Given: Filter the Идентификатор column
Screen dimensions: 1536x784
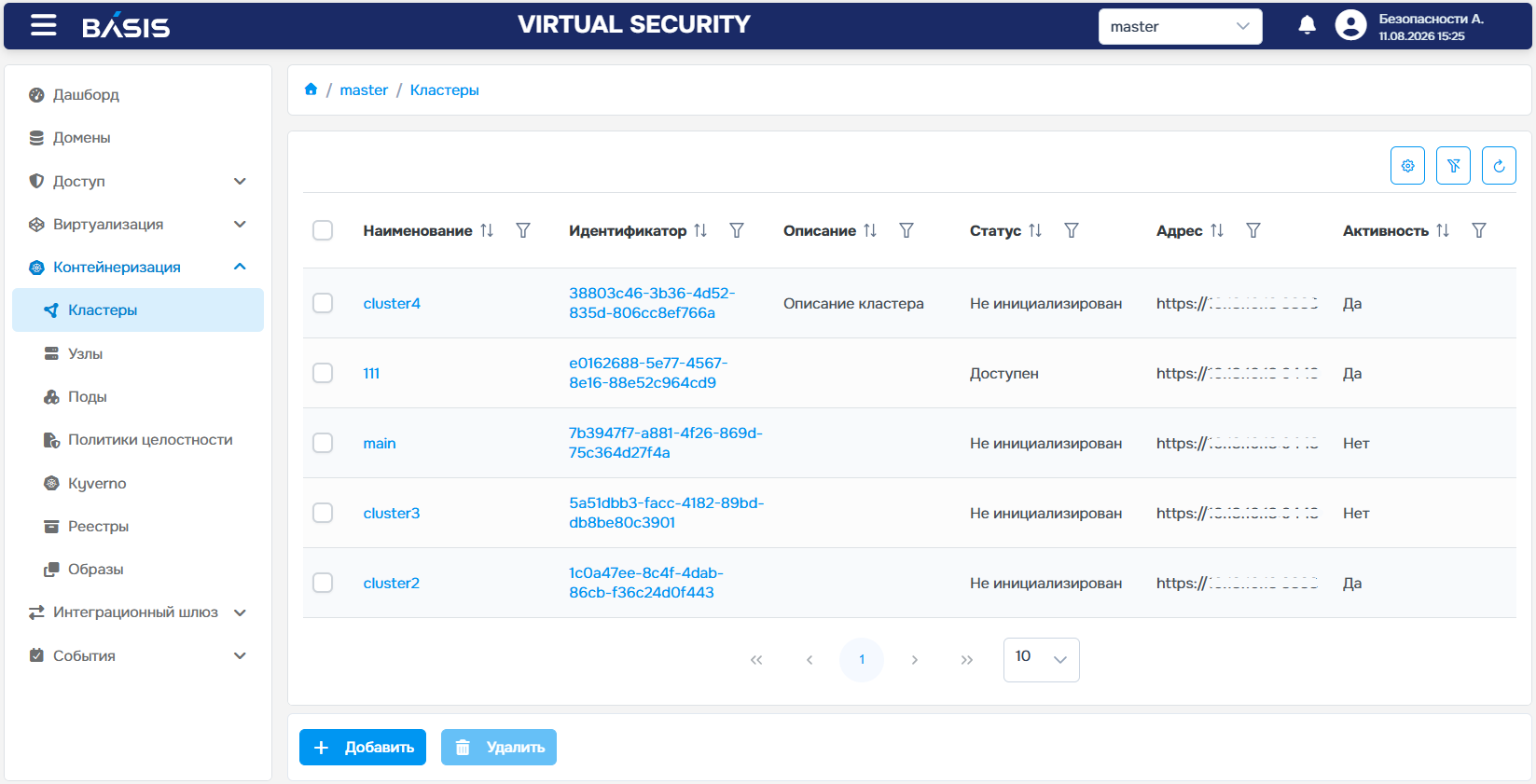Looking at the screenshot, I should tap(737, 230).
